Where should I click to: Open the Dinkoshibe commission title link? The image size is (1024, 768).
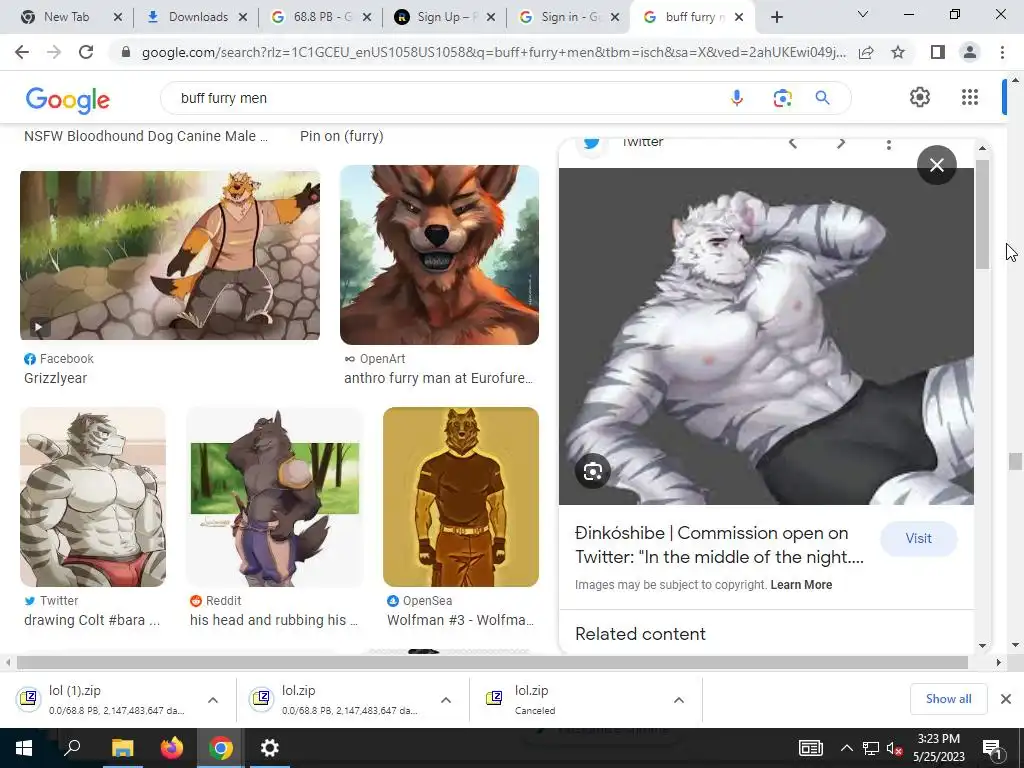point(719,545)
